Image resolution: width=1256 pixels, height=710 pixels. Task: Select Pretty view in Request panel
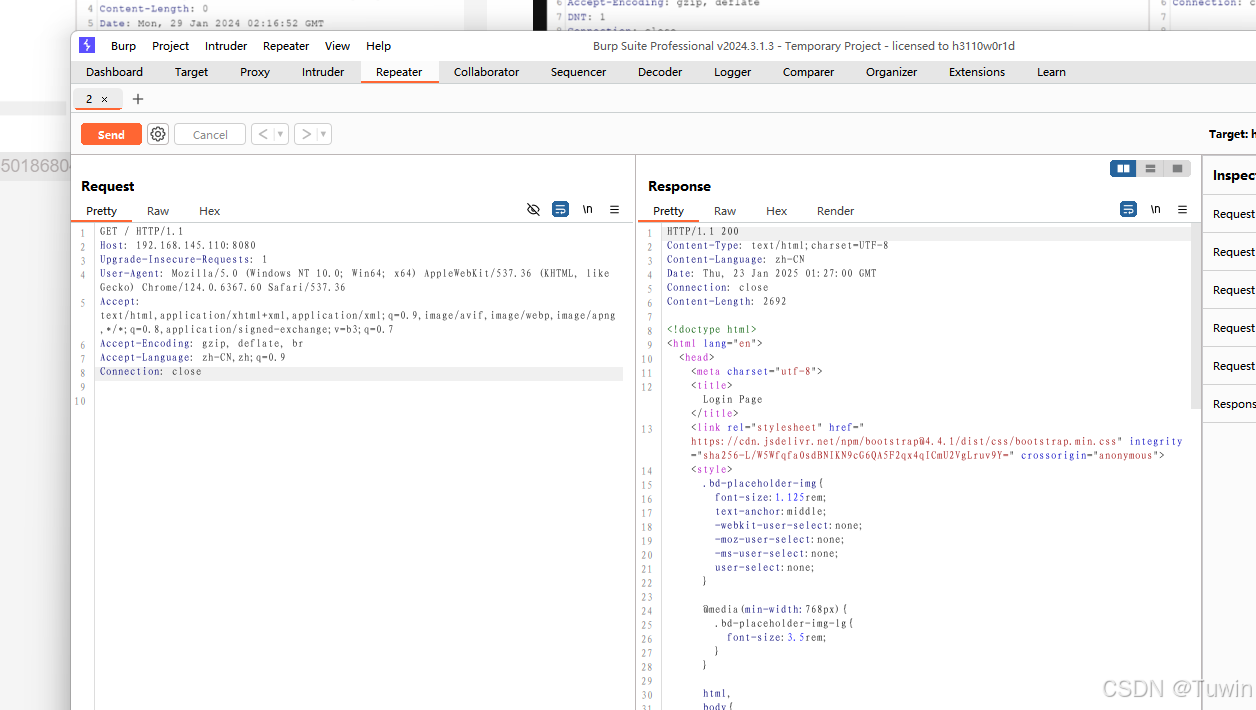(x=101, y=211)
